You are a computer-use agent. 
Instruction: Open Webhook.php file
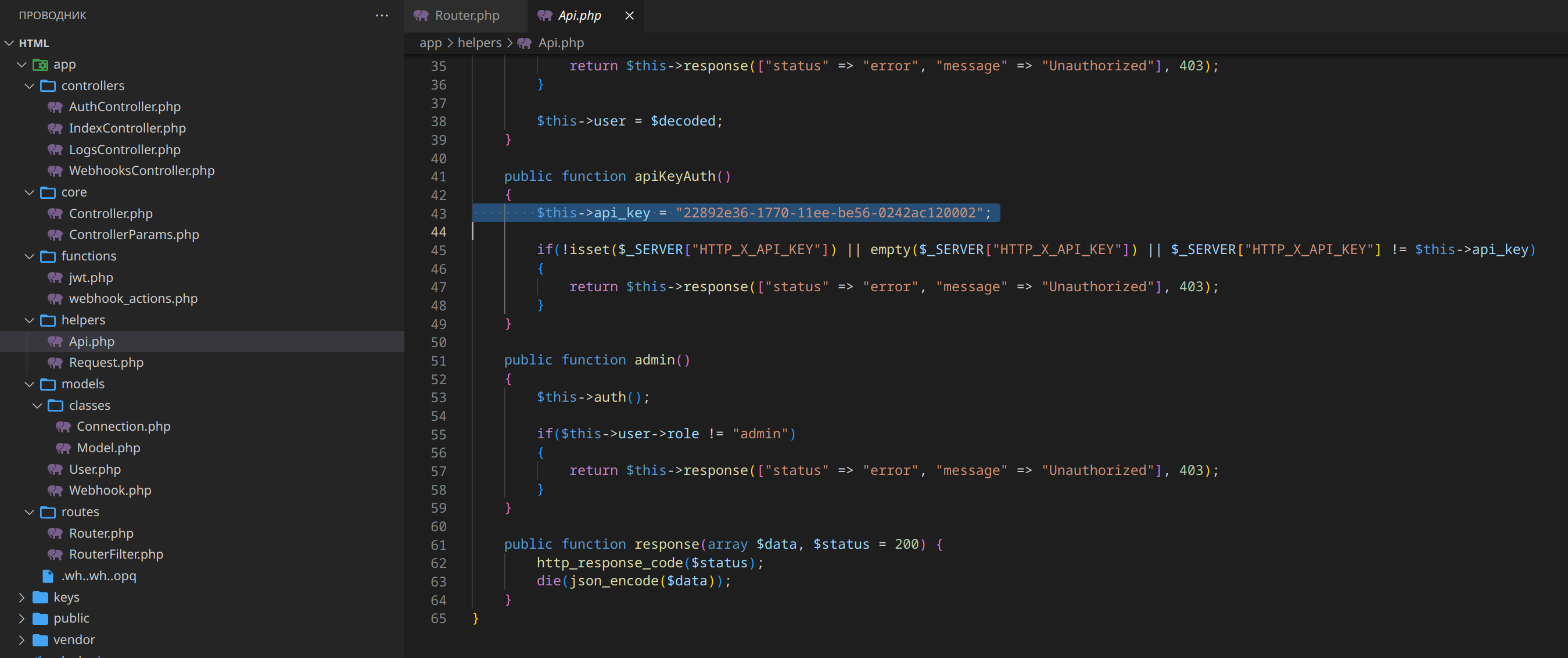click(110, 491)
